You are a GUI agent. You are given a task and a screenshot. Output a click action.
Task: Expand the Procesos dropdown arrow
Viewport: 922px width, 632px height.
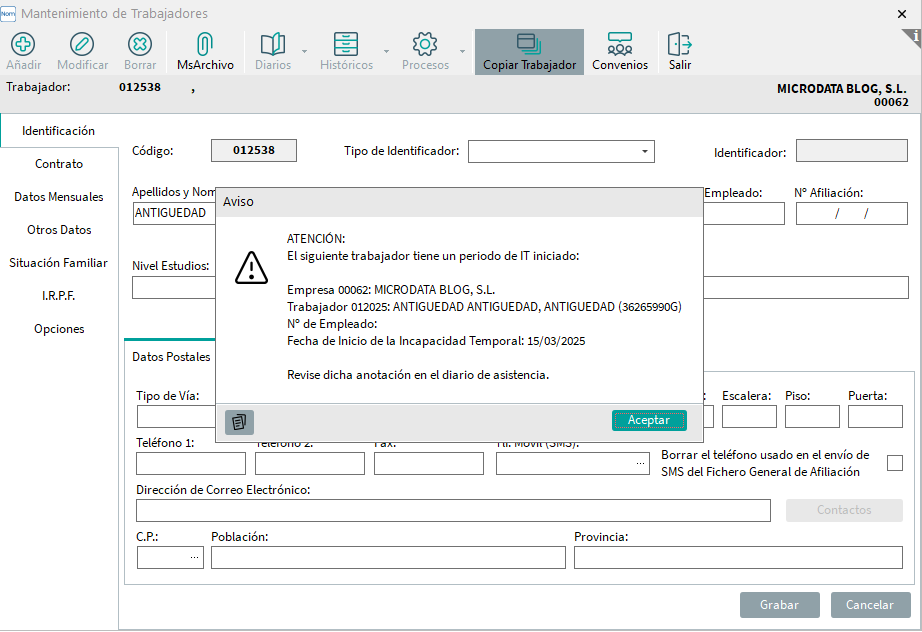(462, 51)
